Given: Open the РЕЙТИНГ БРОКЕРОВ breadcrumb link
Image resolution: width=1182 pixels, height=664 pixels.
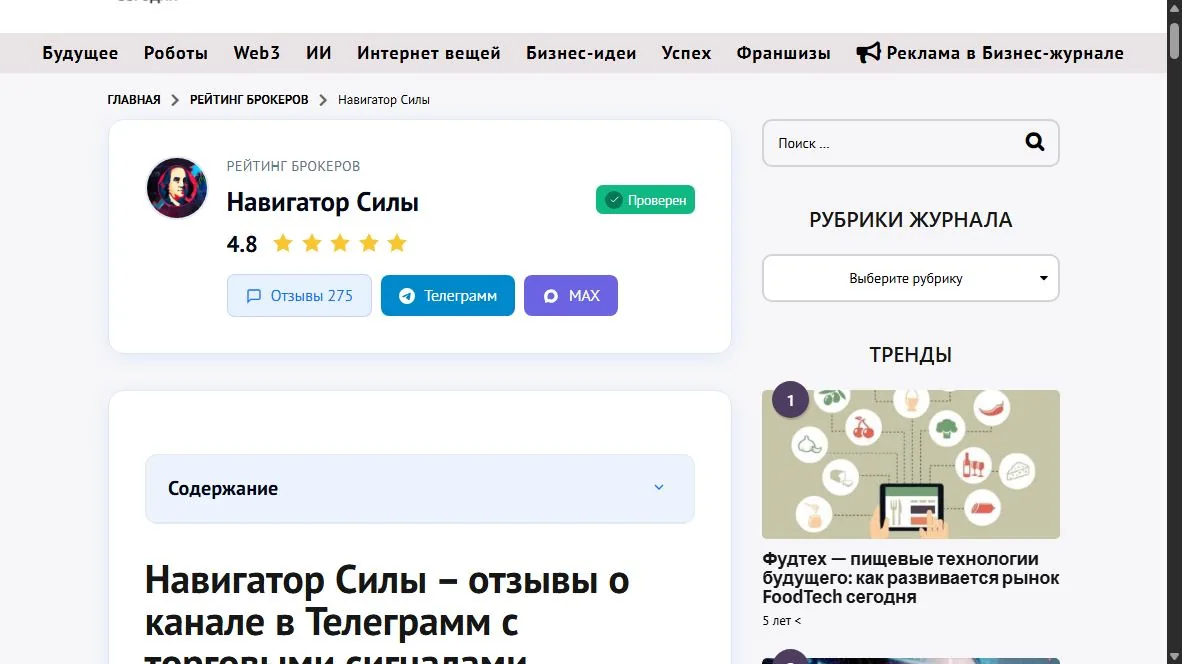Looking at the screenshot, I should 249,99.
